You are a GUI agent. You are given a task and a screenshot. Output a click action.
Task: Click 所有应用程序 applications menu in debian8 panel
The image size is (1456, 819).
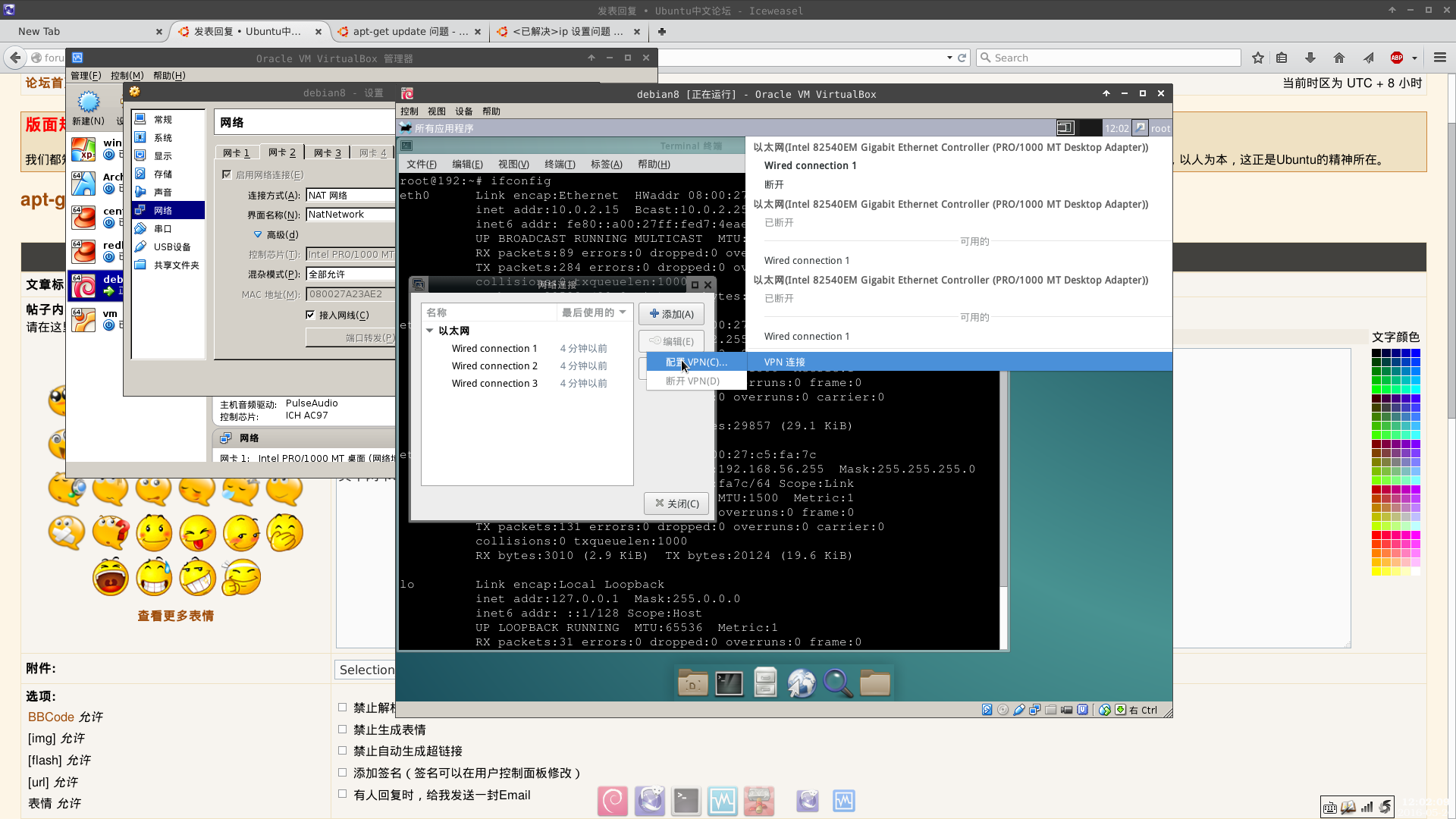437,128
